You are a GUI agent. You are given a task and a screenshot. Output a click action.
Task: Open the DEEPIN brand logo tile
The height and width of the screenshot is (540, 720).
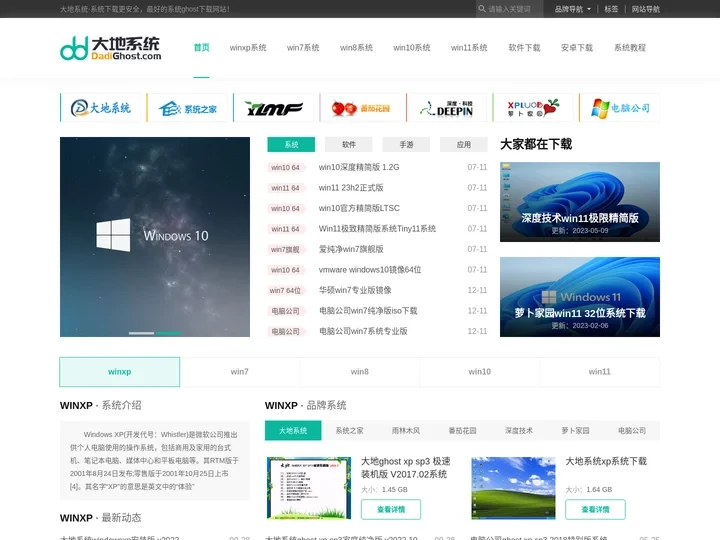click(x=446, y=108)
